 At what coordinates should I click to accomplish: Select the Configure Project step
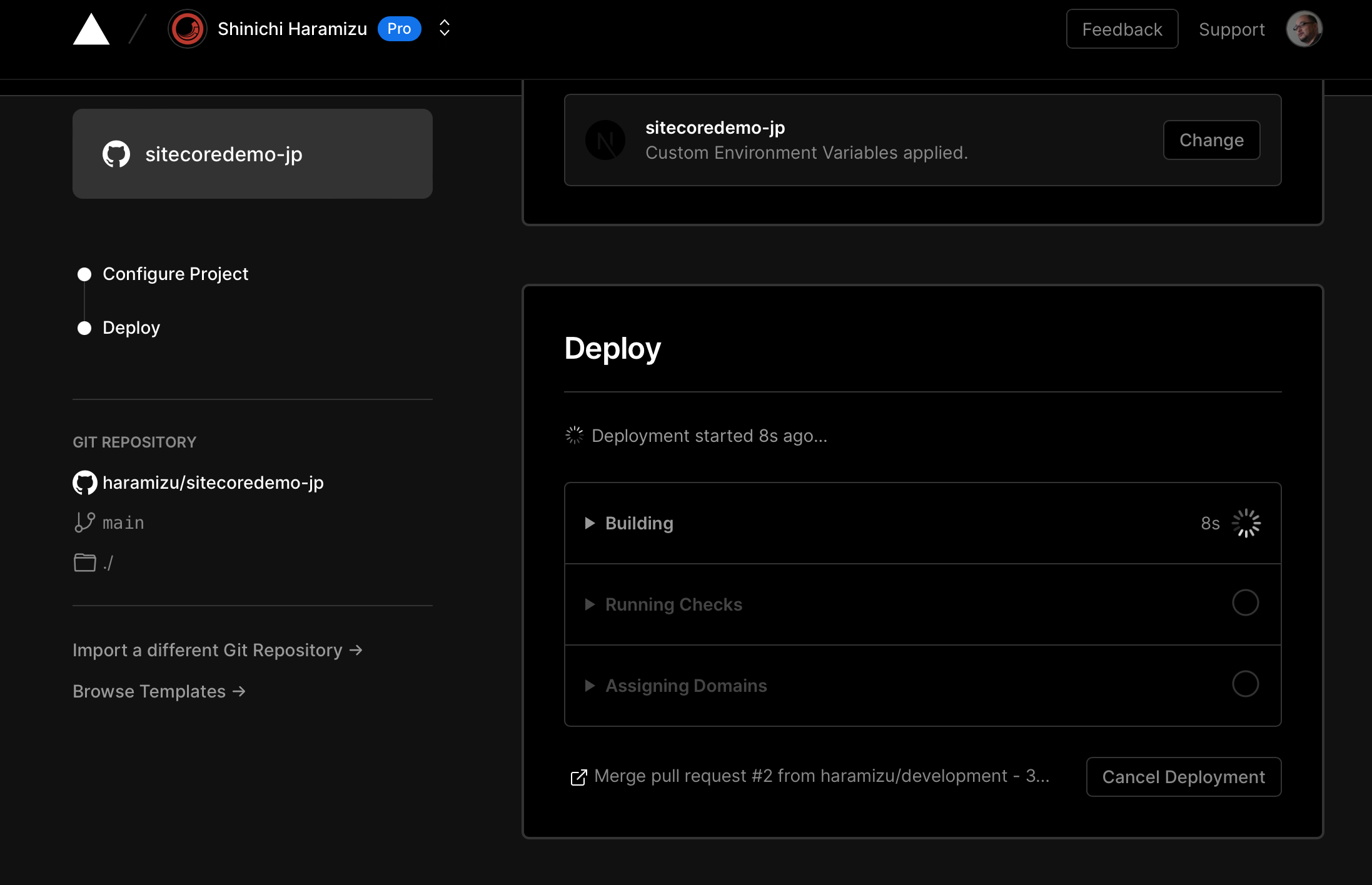pyautogui.click(x=175, y=274)
